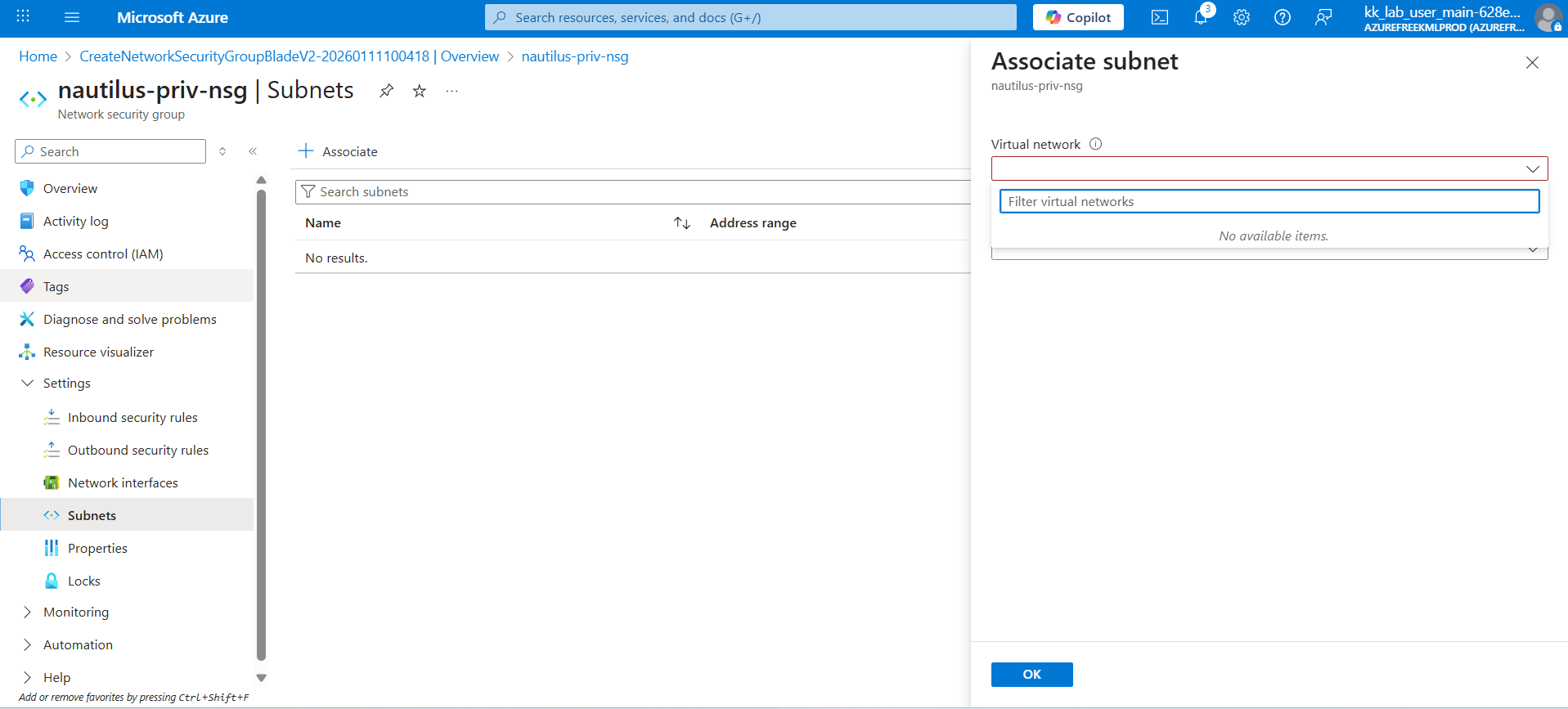The width and height of the screenshot is (1568, 709).
Task: Open the feedback icon in header
Action: point(1323,17)
